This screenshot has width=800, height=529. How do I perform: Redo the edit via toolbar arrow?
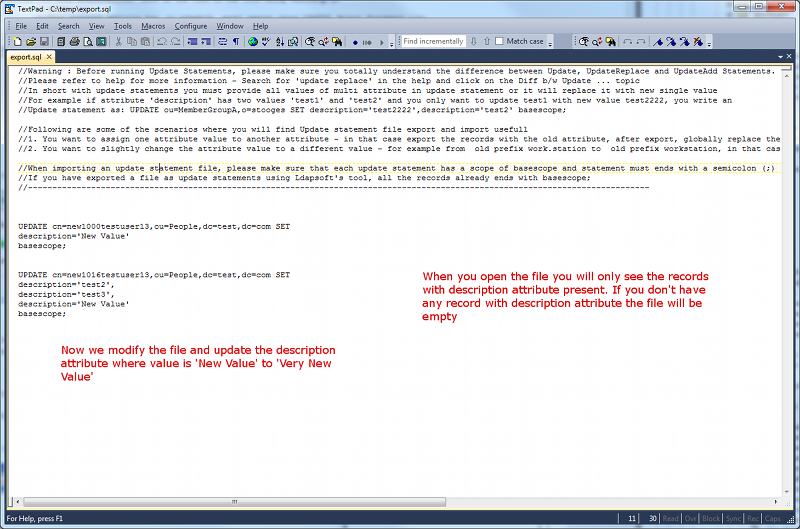pos(176,42)
